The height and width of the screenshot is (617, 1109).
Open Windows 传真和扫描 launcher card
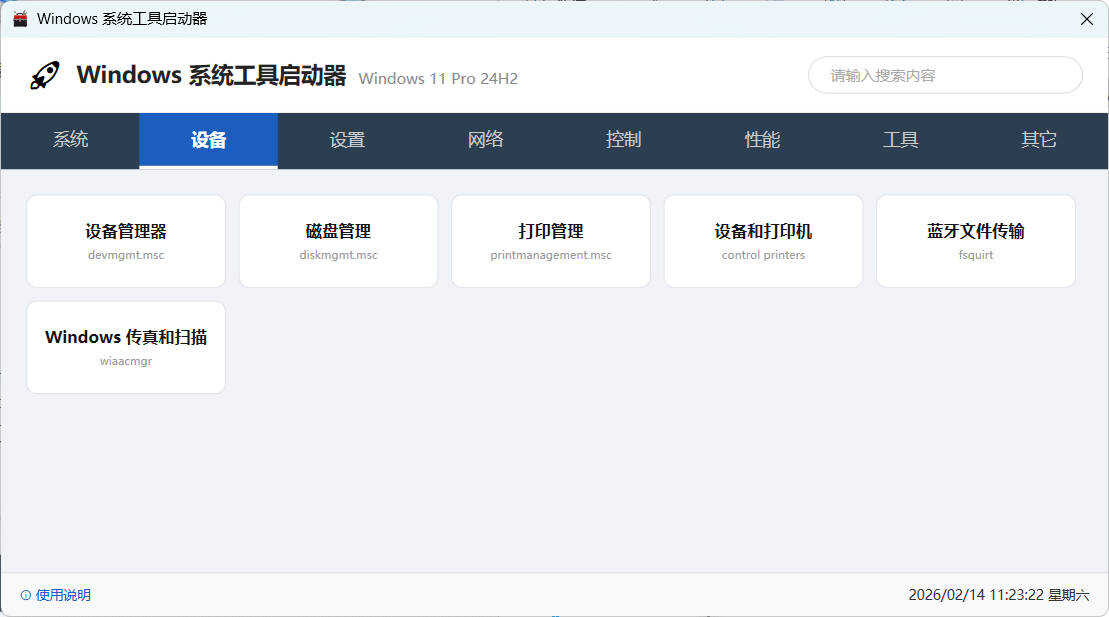pyautogui.click(x=125, y=346)
